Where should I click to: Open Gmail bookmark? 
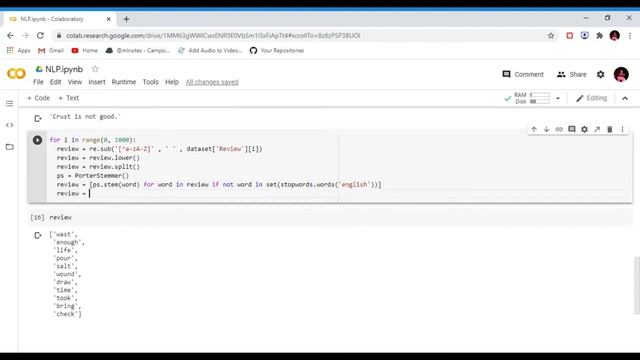click(x=51, y=51)
